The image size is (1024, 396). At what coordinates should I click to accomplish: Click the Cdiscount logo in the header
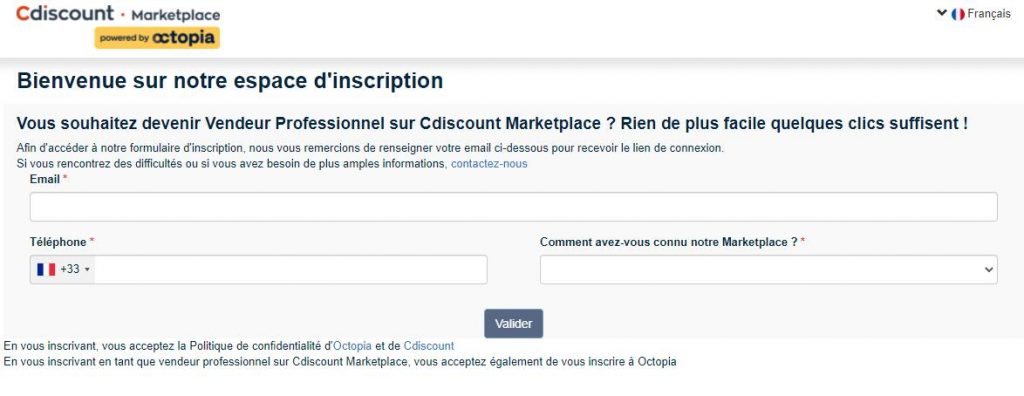click(65, 13)
